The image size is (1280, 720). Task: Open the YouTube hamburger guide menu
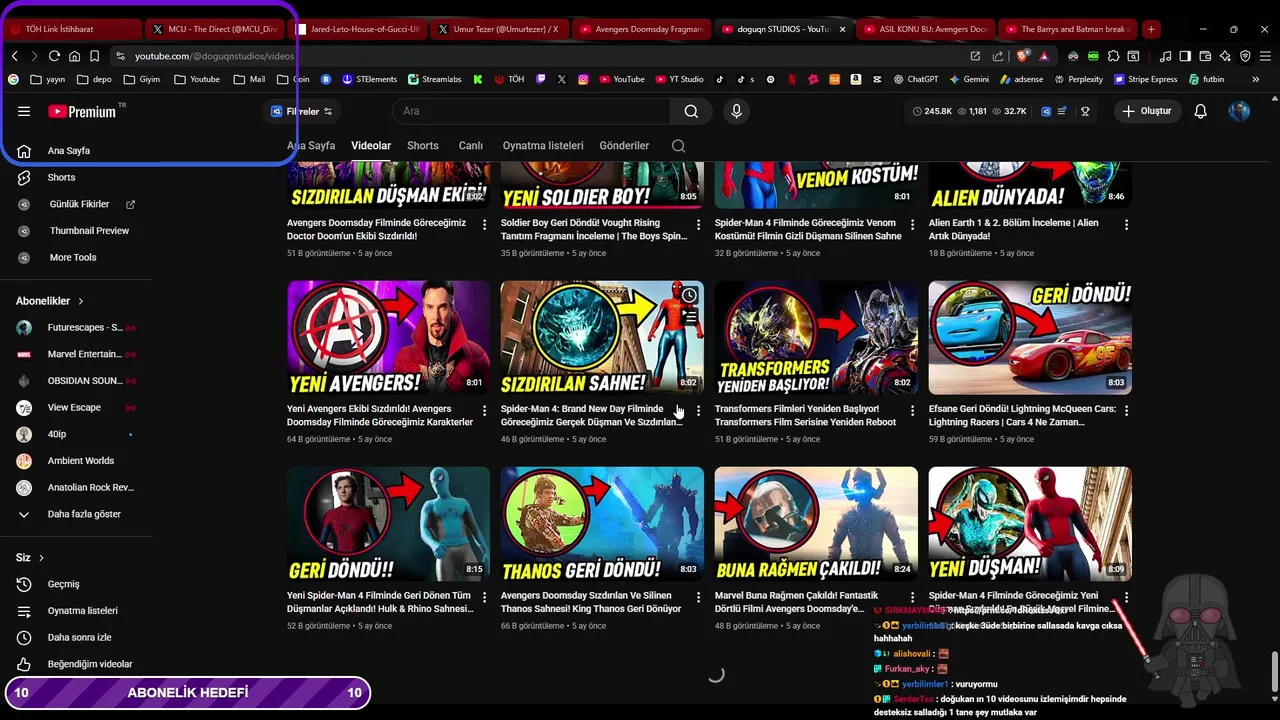pyautogui.click(x=24, y=111)
